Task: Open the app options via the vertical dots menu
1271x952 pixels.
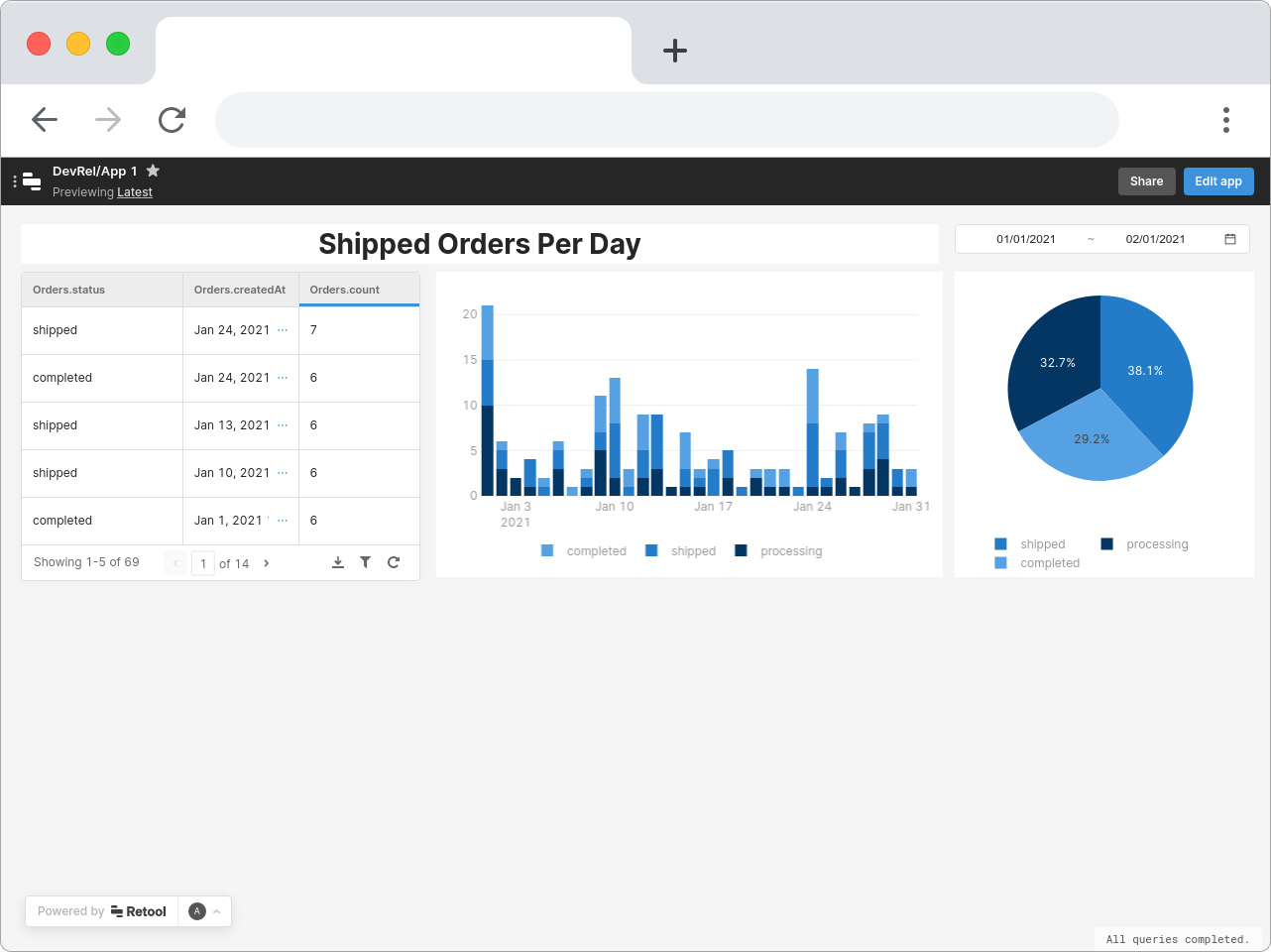Action: tap(13, 180)
